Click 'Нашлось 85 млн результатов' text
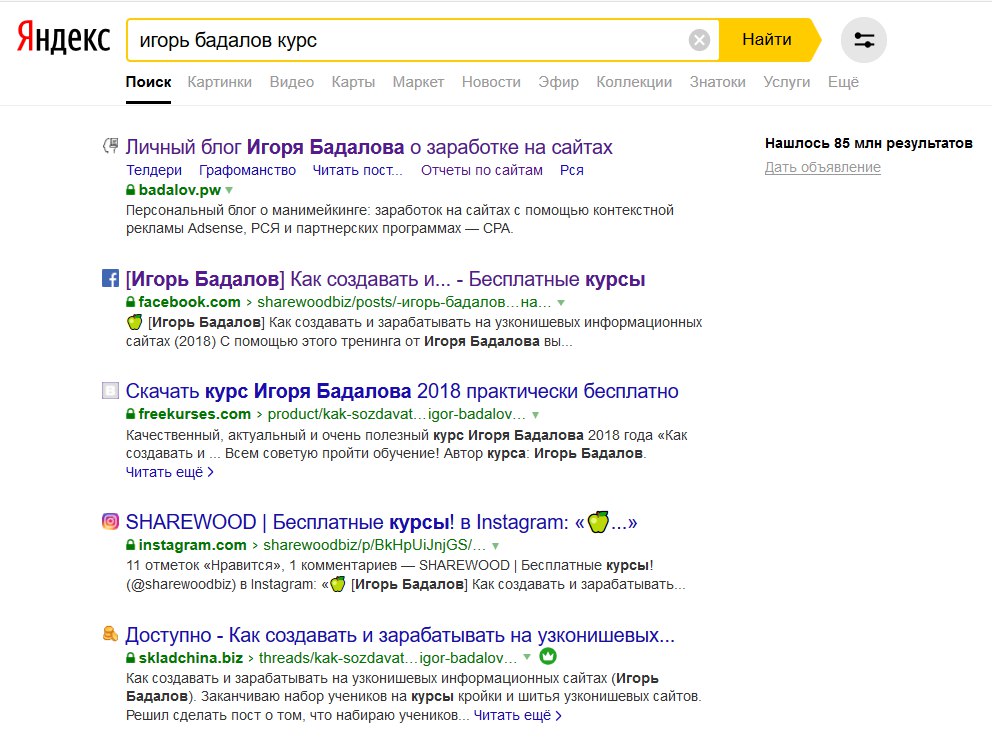 tap(869, 143)
